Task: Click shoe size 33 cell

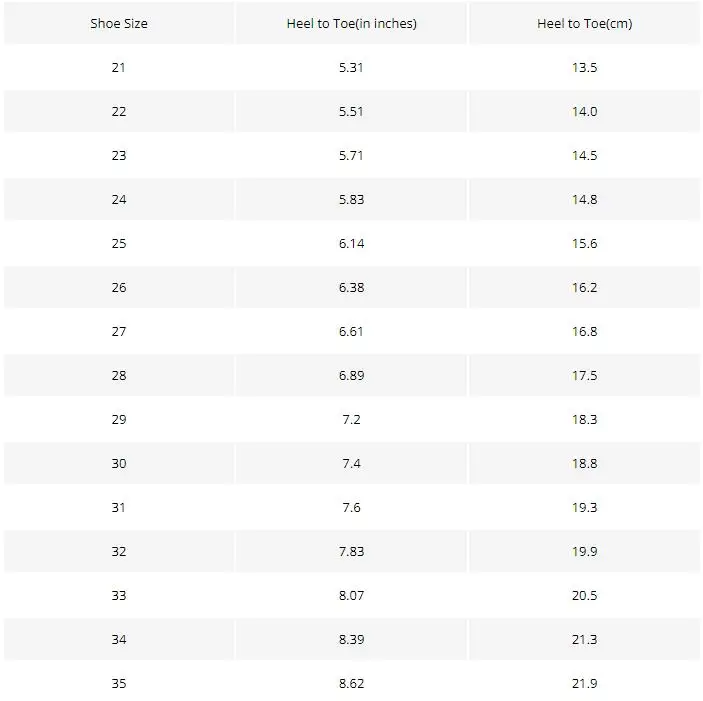Action: click(x=119, y=596)
